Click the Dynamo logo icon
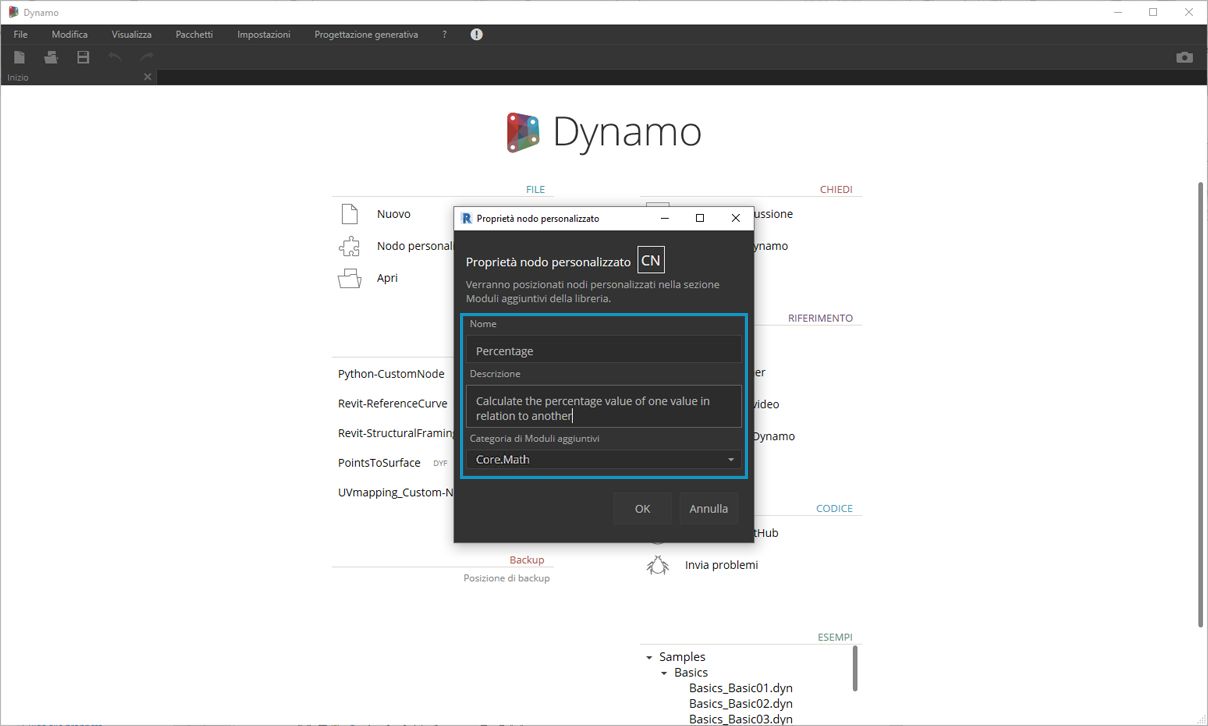This screenshot has width=1208, height=726. (523, 132)
